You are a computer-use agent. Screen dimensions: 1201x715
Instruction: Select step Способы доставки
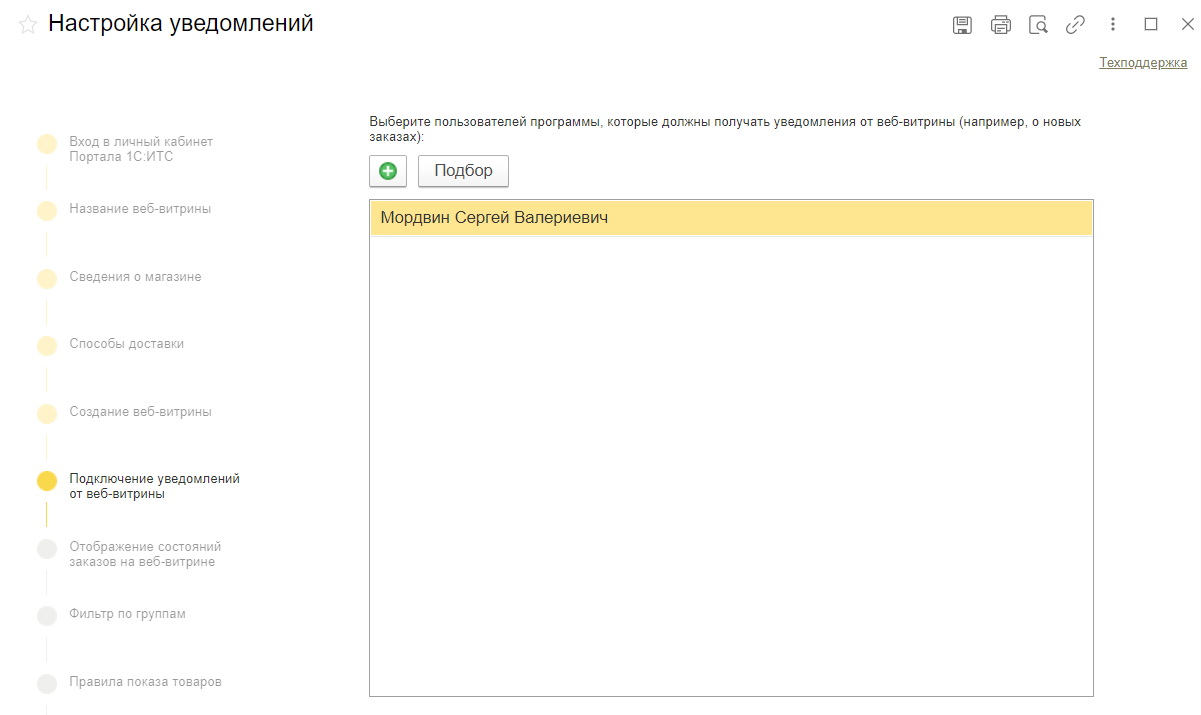point(126,344)
